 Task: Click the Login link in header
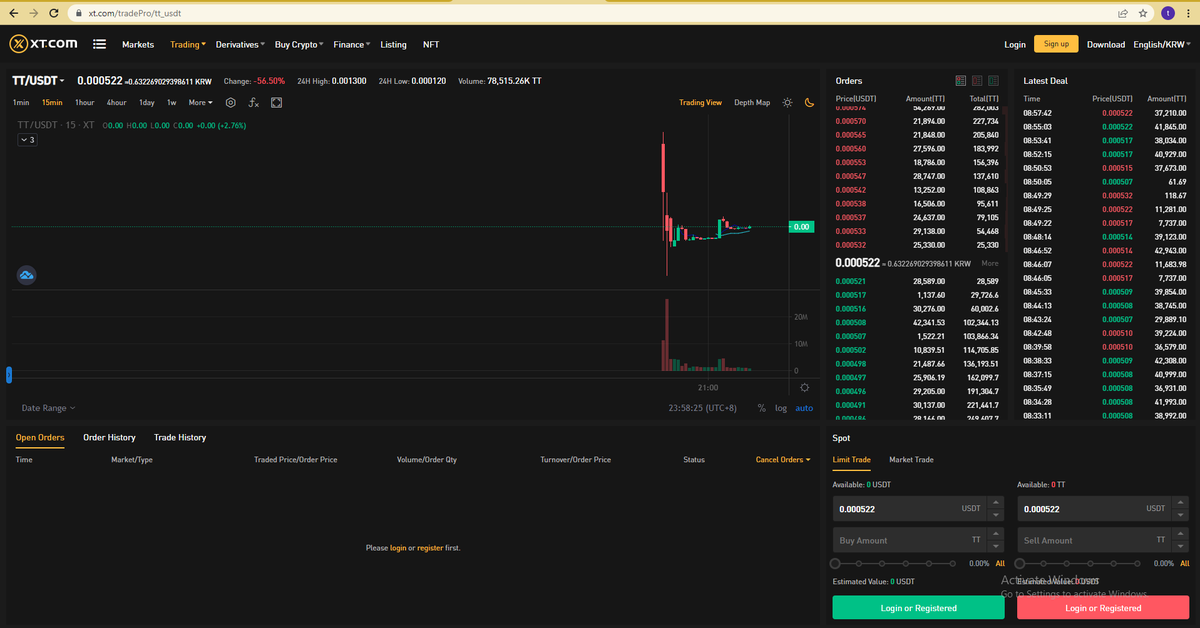point(1015,44)
